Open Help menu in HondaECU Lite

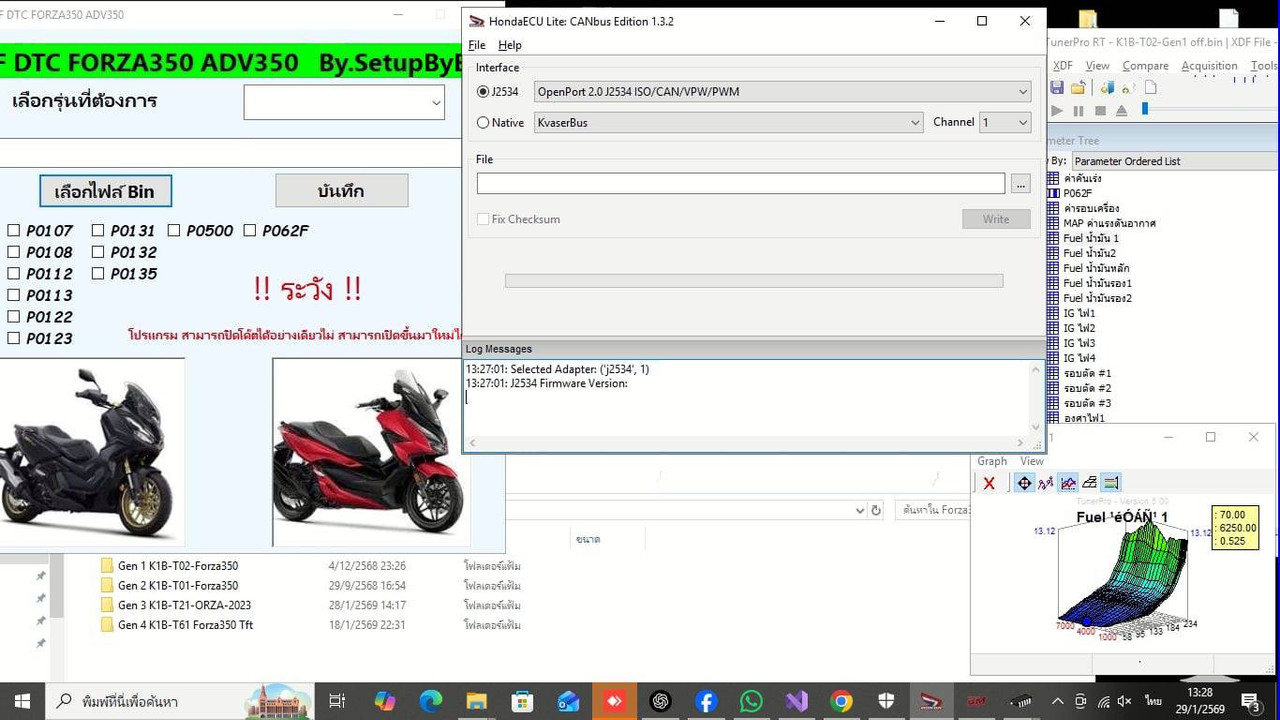510,45
